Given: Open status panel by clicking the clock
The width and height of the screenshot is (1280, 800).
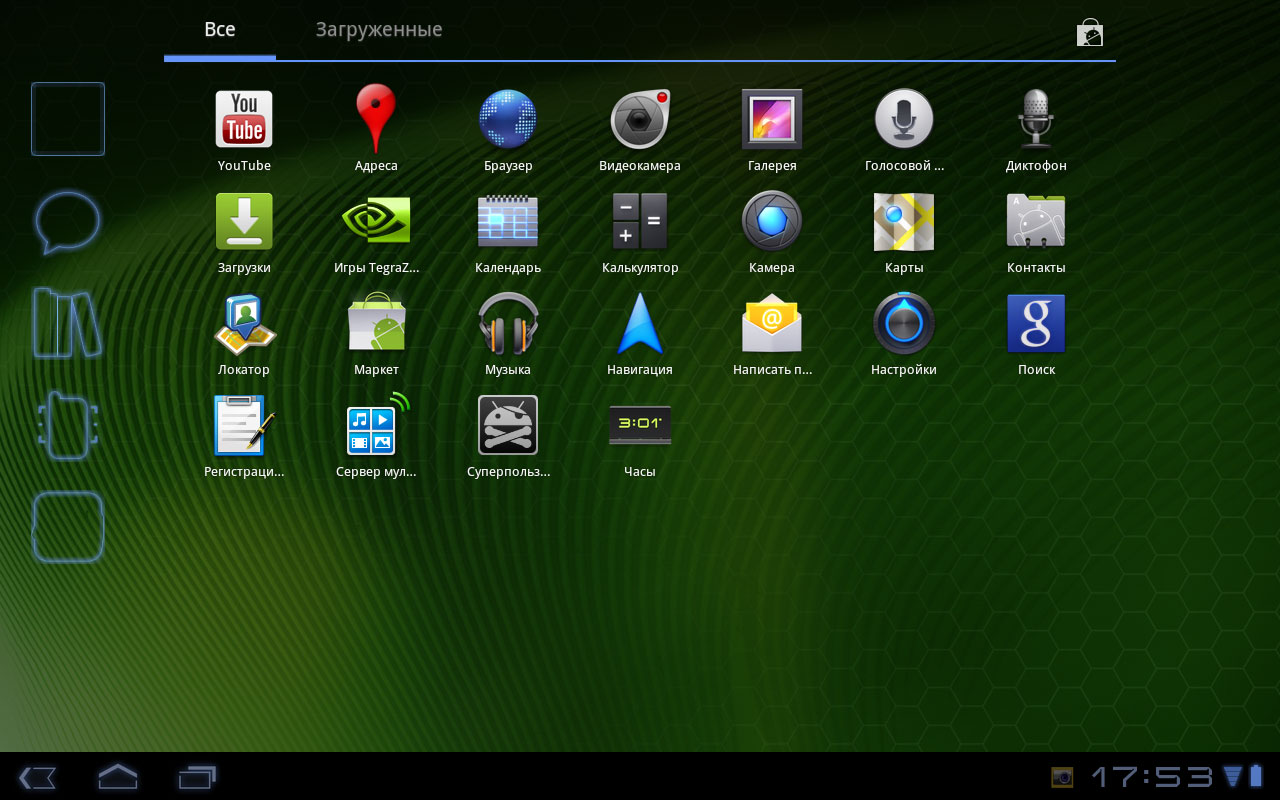Looking at the screenshot, I should 1150,776.
